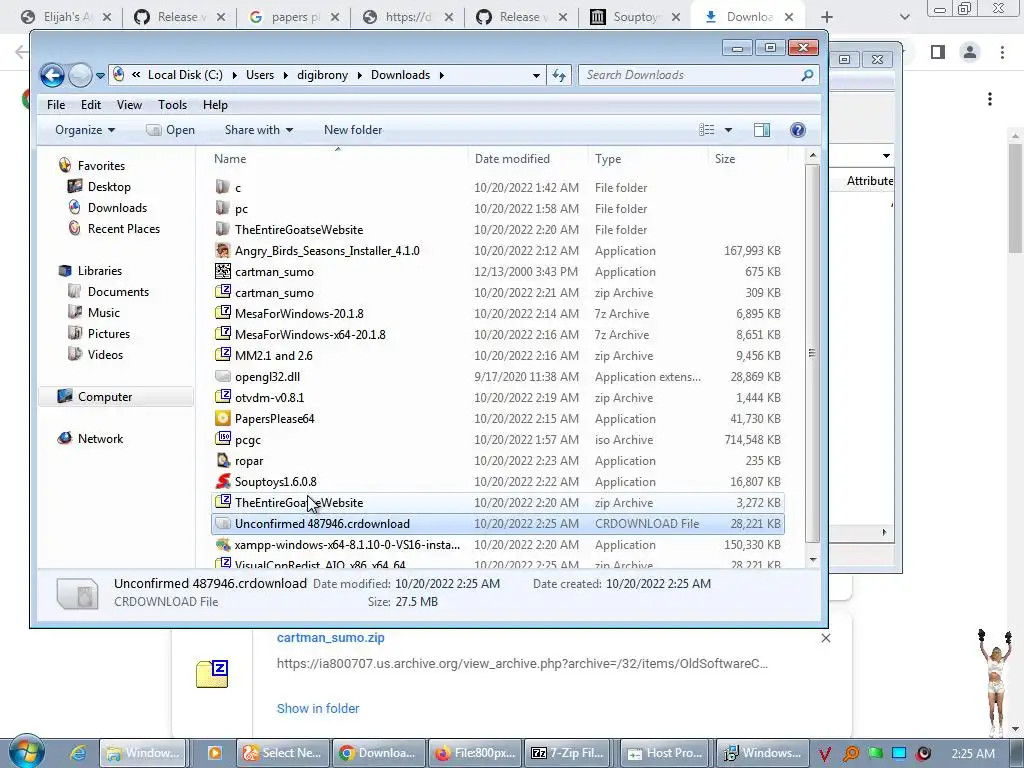This screenshot has width=1024, height=768.
Task: Toggle the preview pane icon
Action: 762,130
